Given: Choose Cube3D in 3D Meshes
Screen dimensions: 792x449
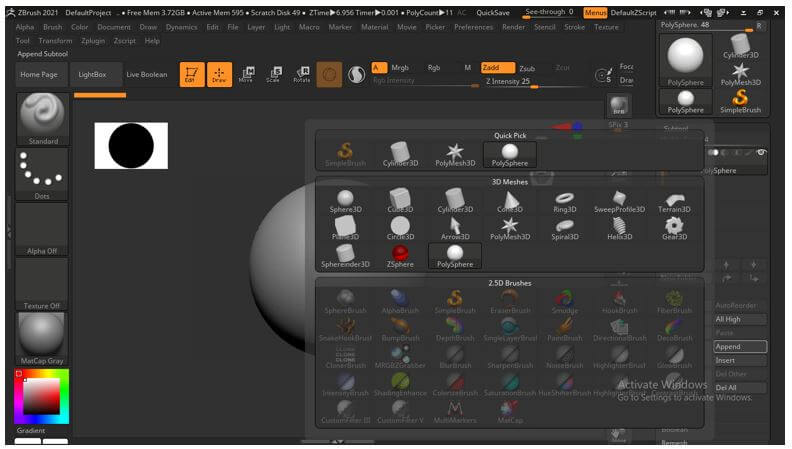Looking at the screenshot, I should 400,202.
